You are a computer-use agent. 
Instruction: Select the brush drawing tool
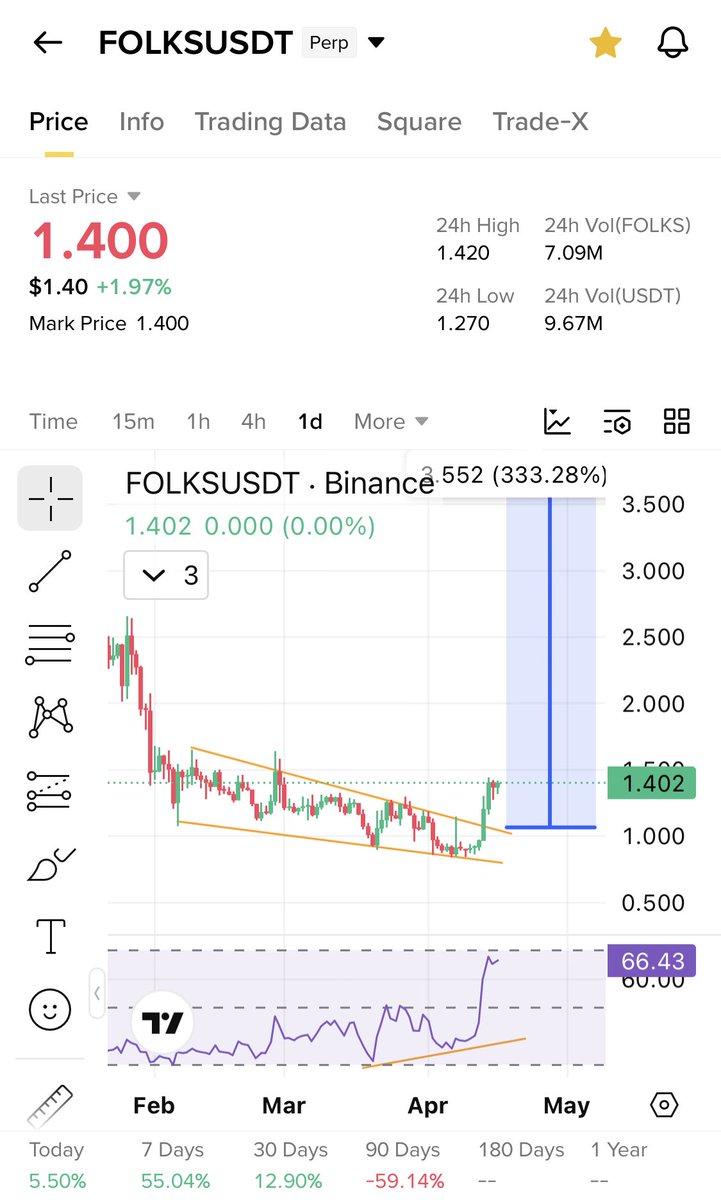(50, 863)
